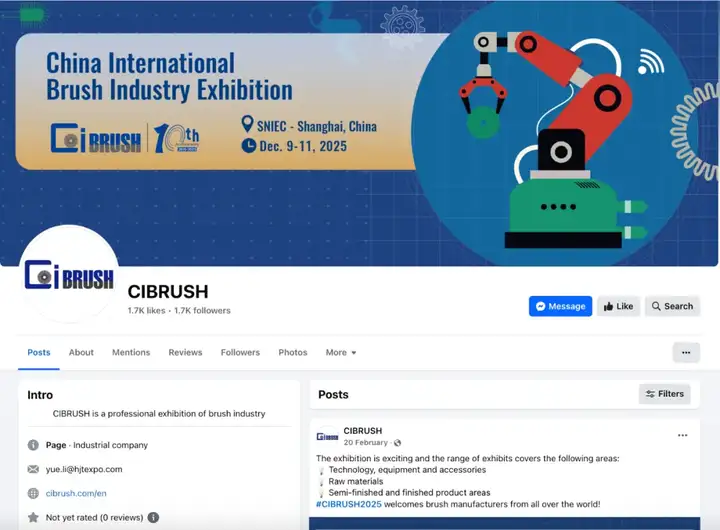Click the info icon beside Not yet rated
Screen dimensions: 720x530
(x=153, y=518)
